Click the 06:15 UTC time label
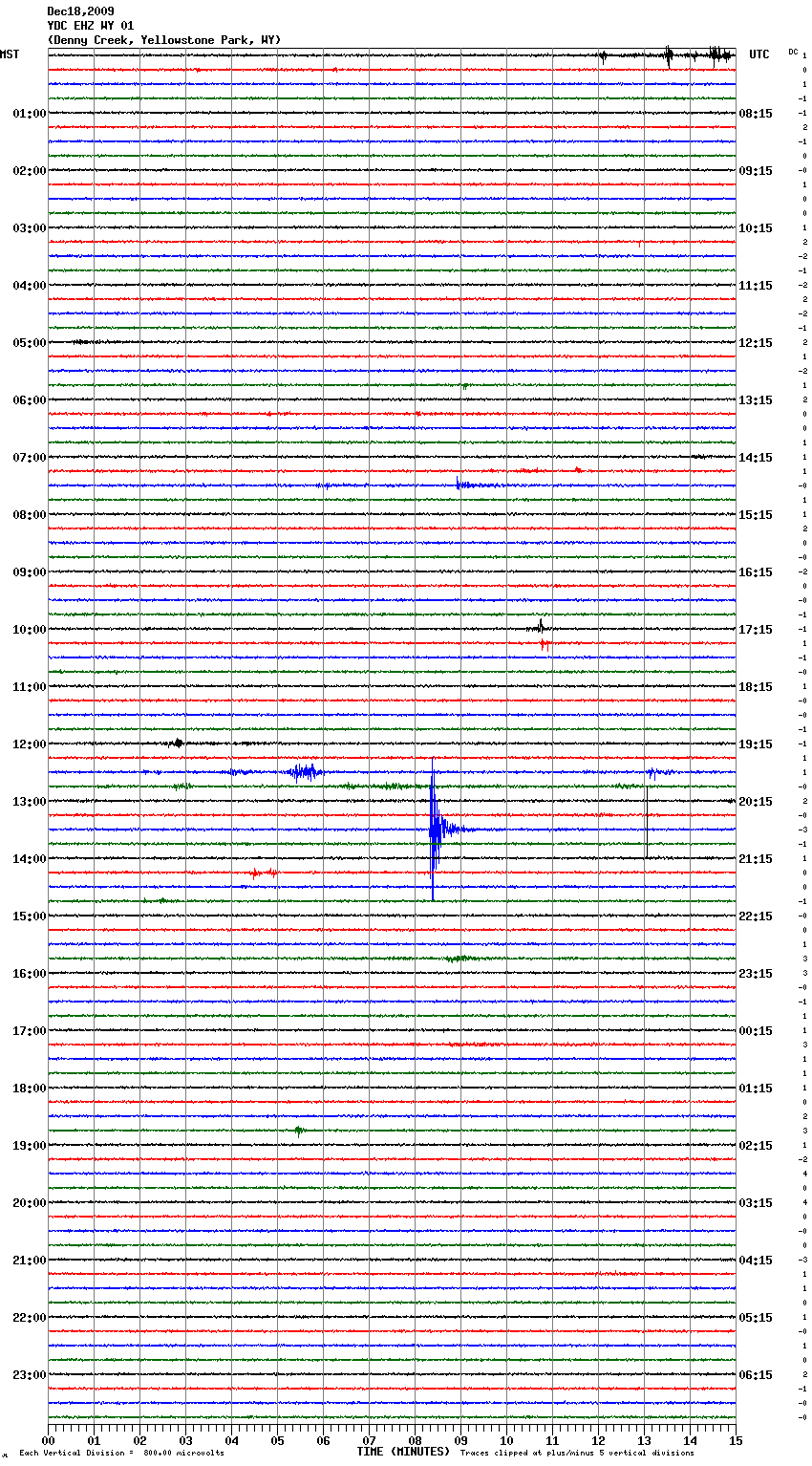Viewport: 812px width, 1466px height. [756, 1375]
